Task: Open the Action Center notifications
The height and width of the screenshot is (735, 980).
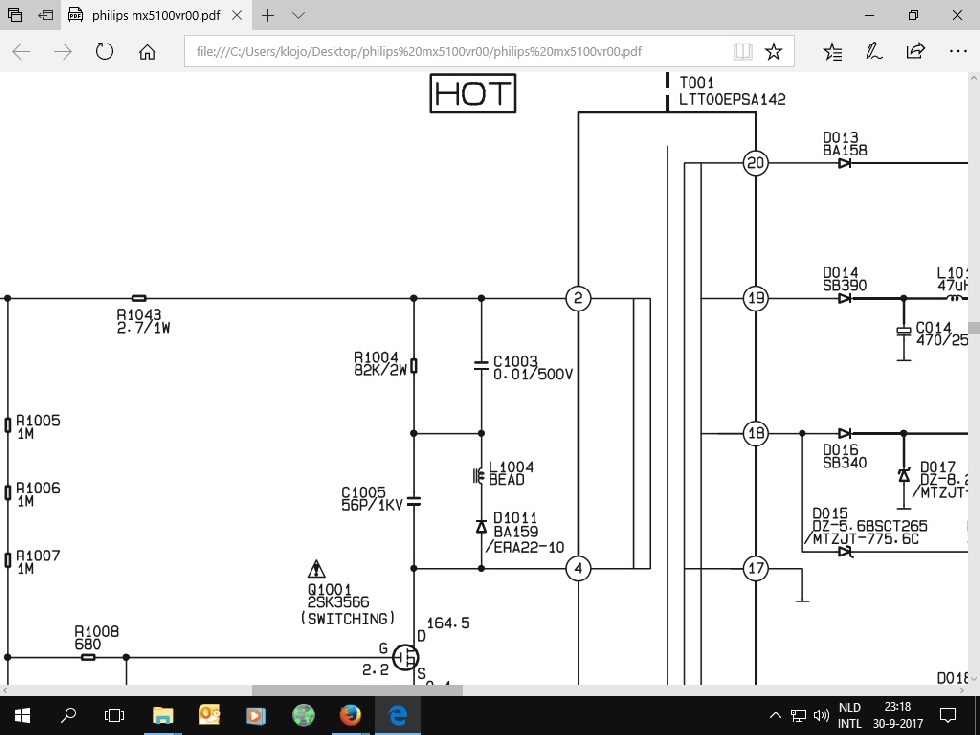Action: point(949,715)
